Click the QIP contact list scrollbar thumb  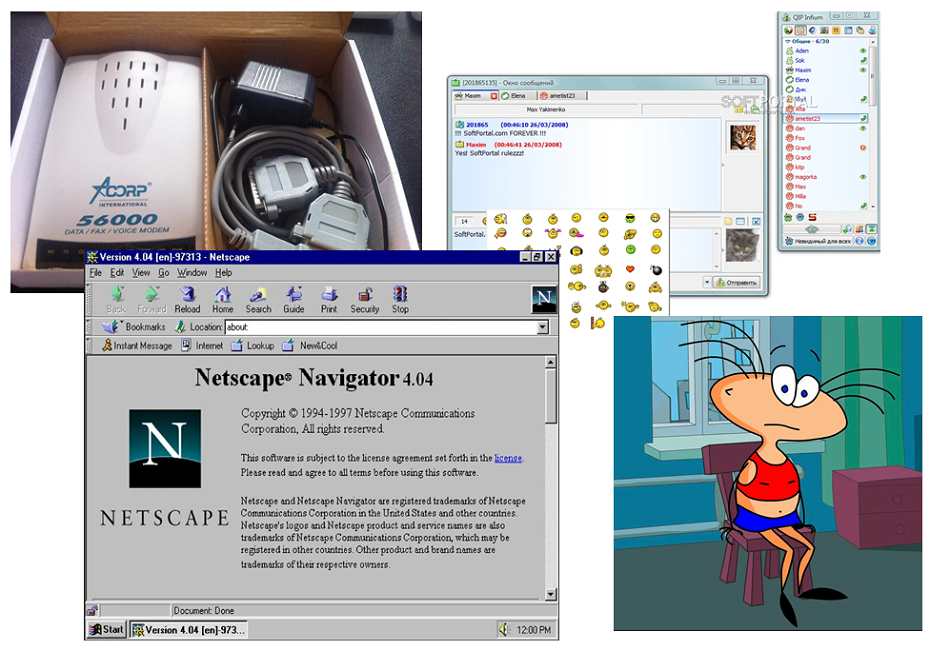(872, 77)
